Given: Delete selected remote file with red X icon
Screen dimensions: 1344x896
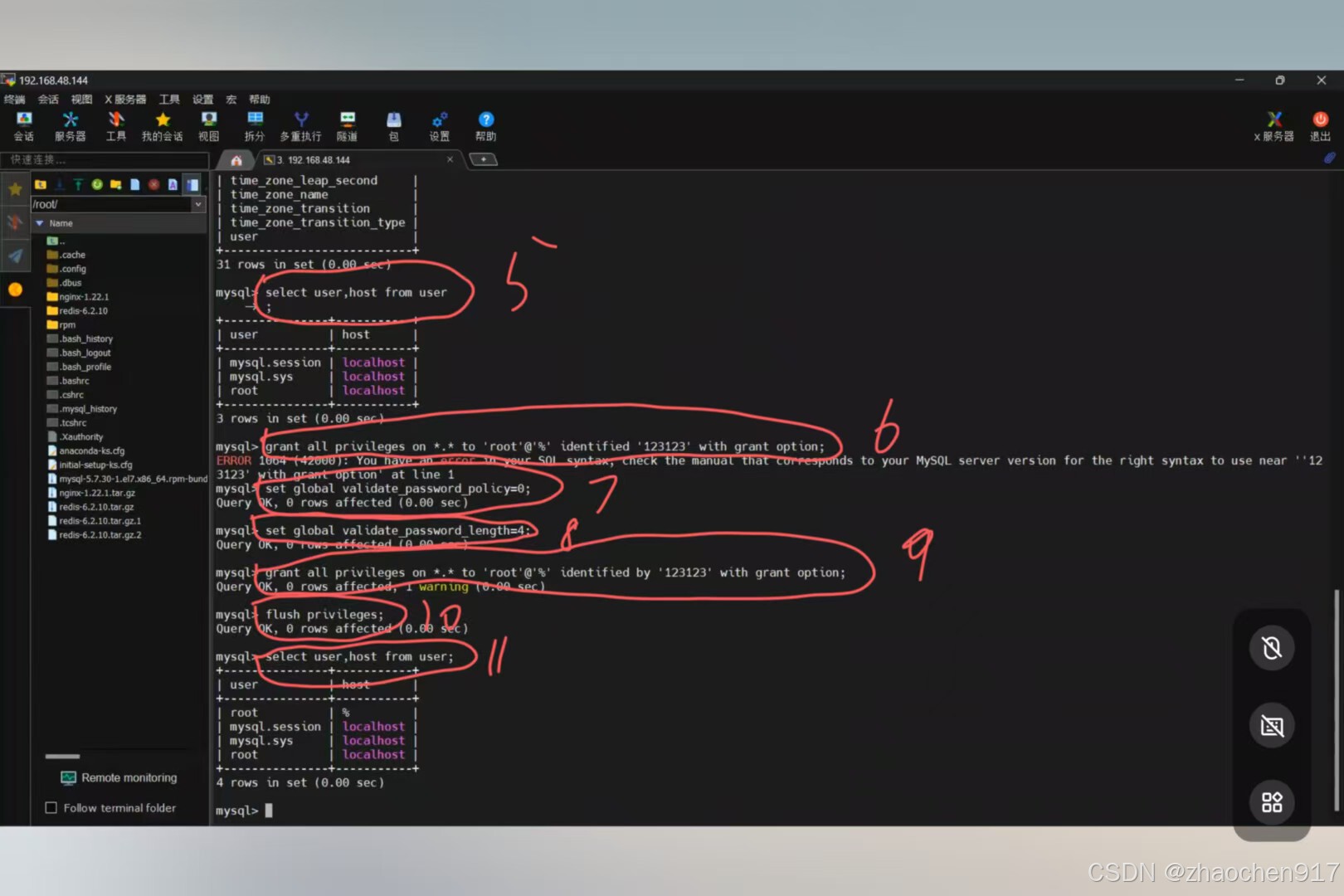Looking at the screenshot, I should click(153, 184).
